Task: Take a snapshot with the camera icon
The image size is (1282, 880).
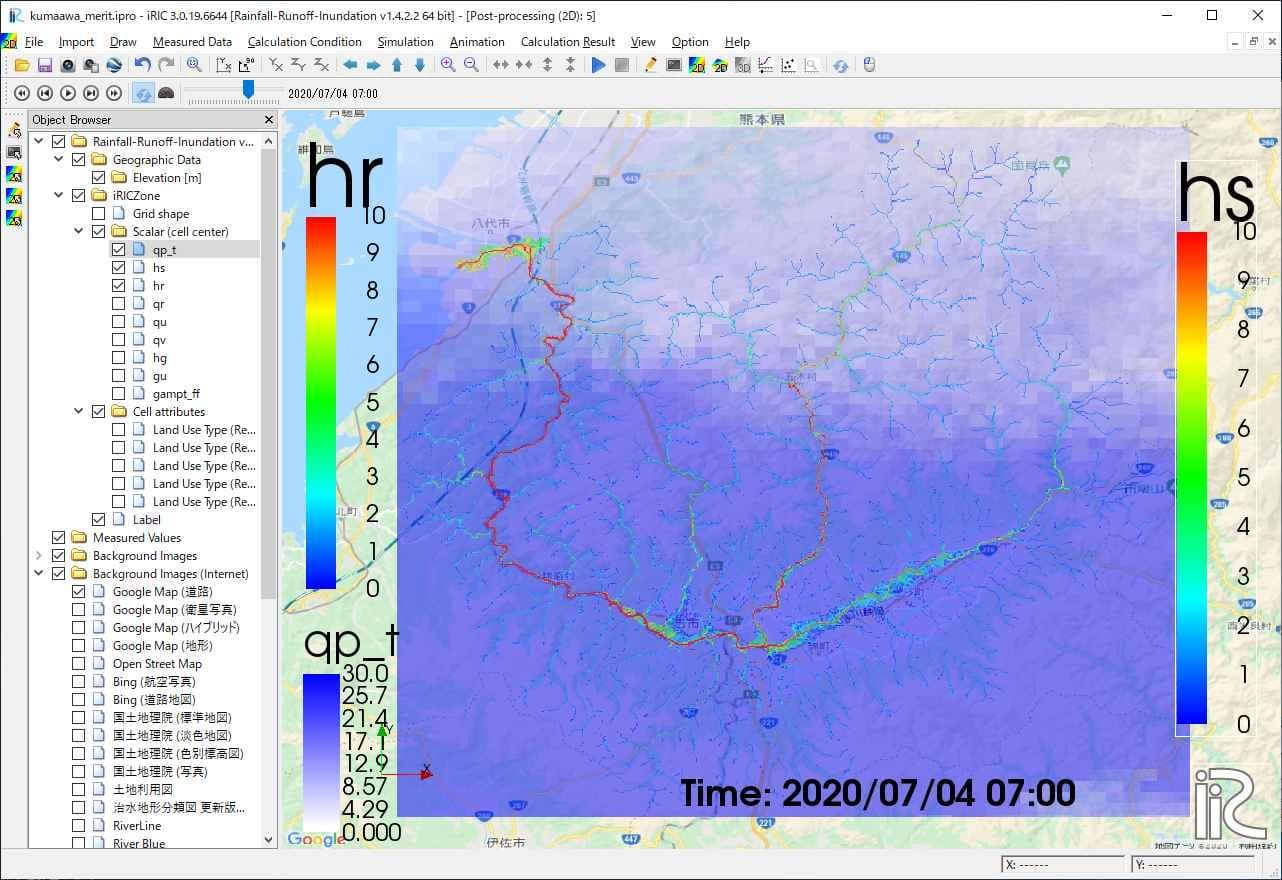Action: [67, 65]
